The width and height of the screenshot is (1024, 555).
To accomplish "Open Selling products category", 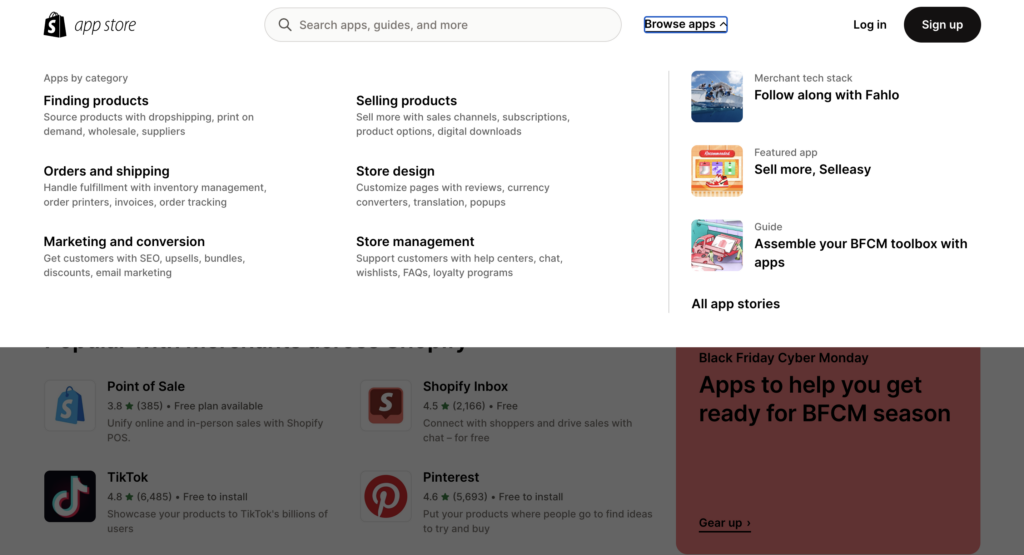I will click(406, 101).
